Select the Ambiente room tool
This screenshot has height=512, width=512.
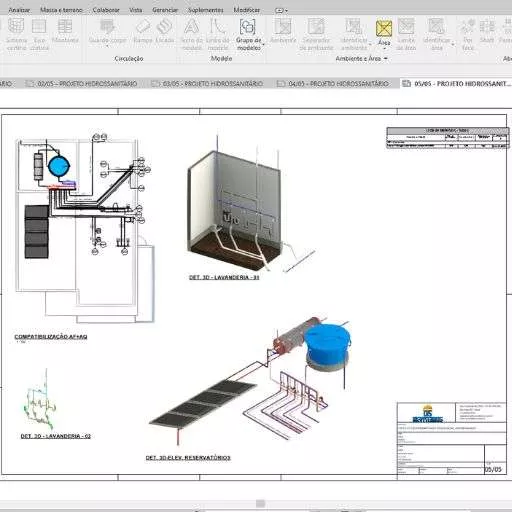click(x=283, y=31)
